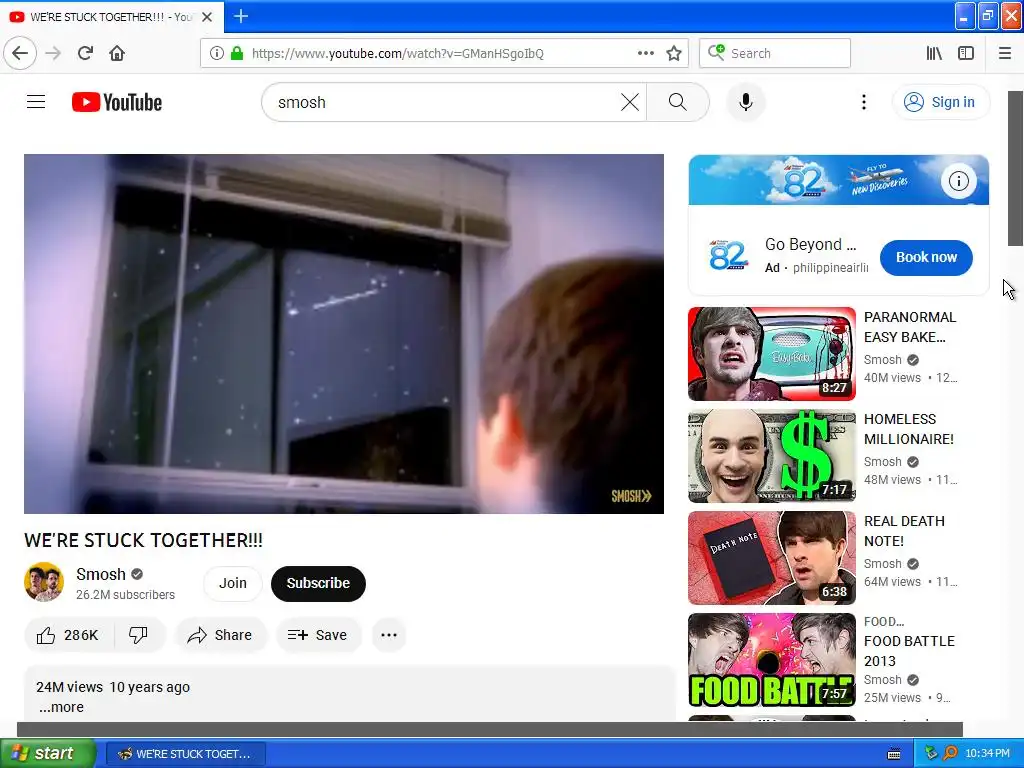The height and width of the screenshot is (768, 1024).
Task: Save the video to a playlist
Action: pyautogui.click(x=318, y=635)
